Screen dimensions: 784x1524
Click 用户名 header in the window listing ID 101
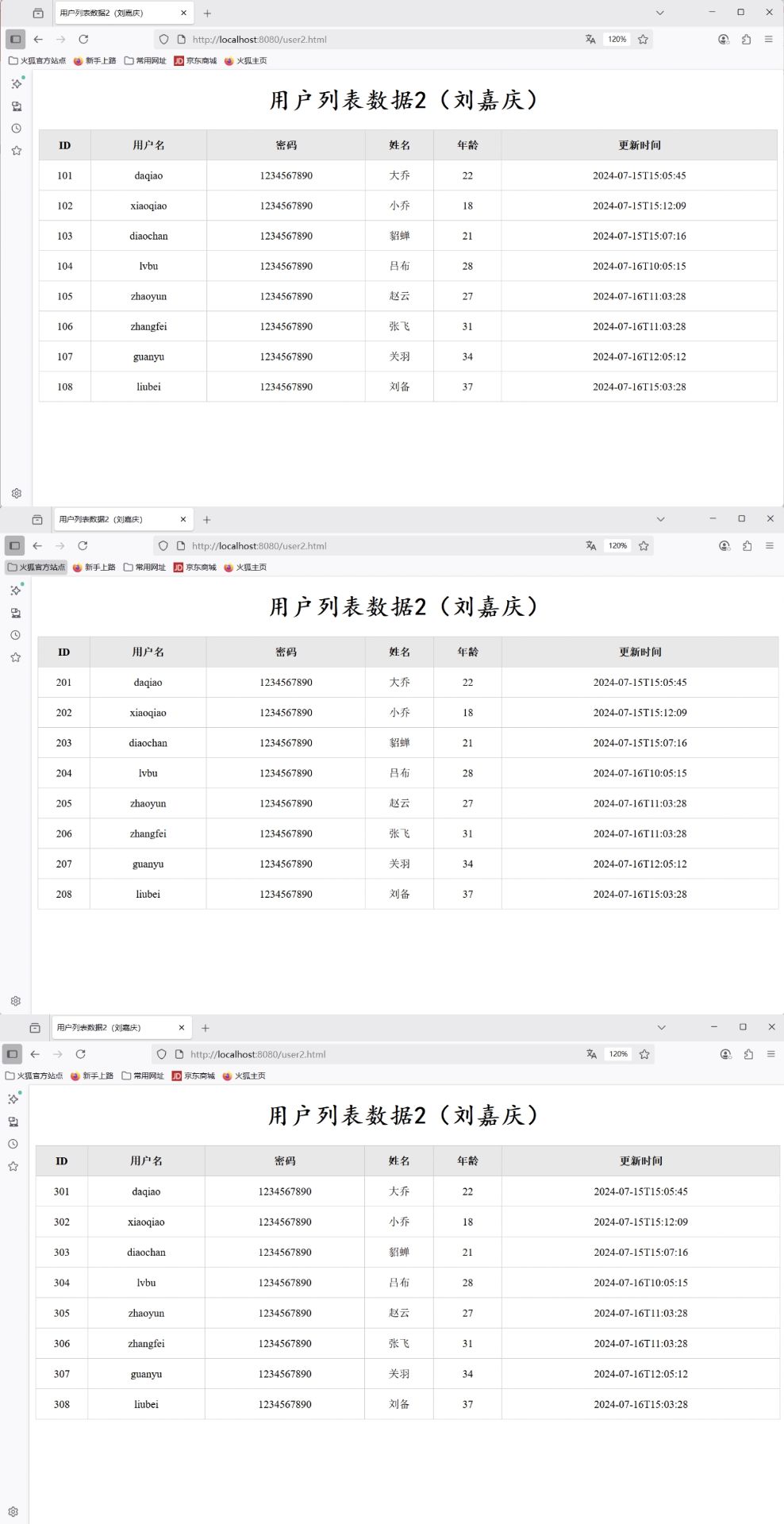[148, 145]
